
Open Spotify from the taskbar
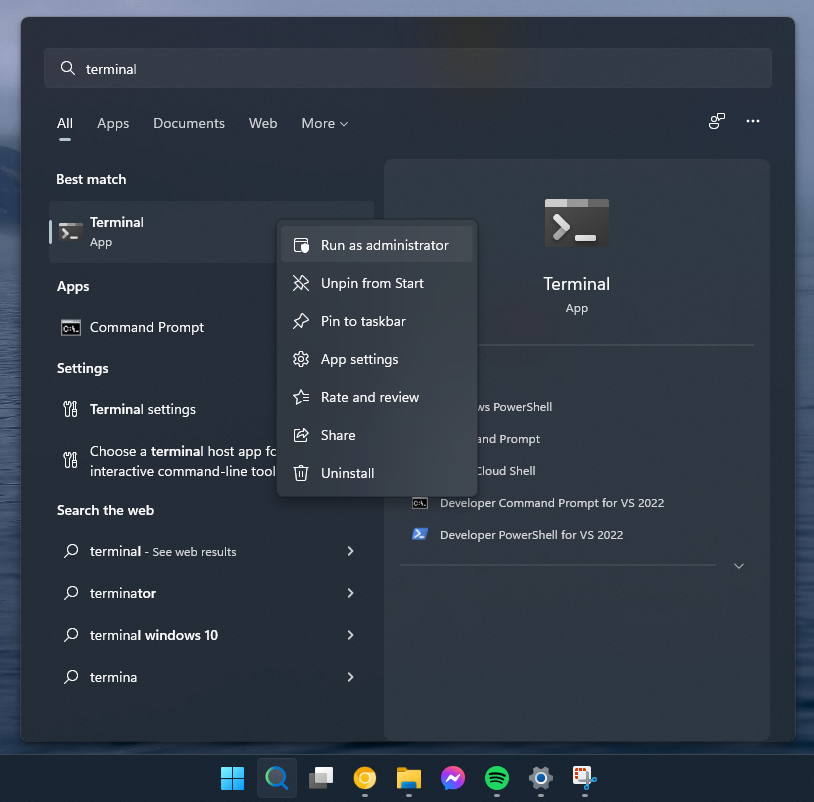pyautogui.click(x=496, y=777)
